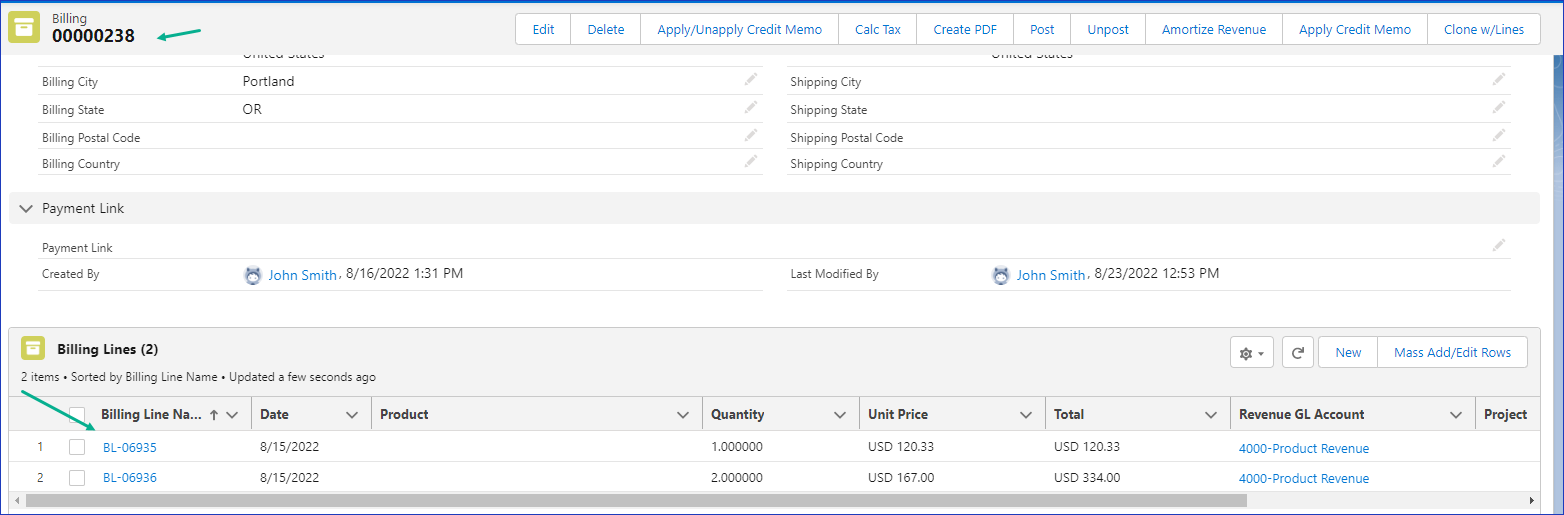The width and height of the screenshot is (1564, 515).
Task: Edit Shipping Postal Code via pencil icon
Action: pos(1498,136)
